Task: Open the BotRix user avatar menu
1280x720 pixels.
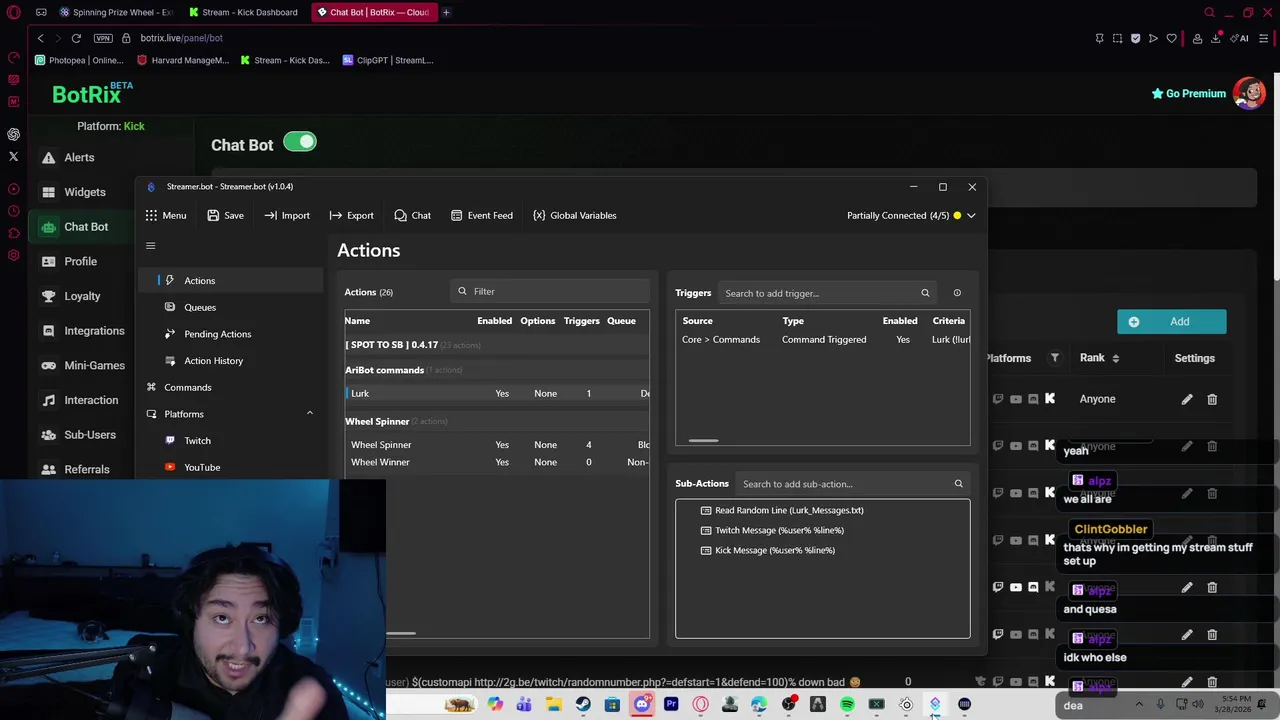Action: tap(1249, 93)
